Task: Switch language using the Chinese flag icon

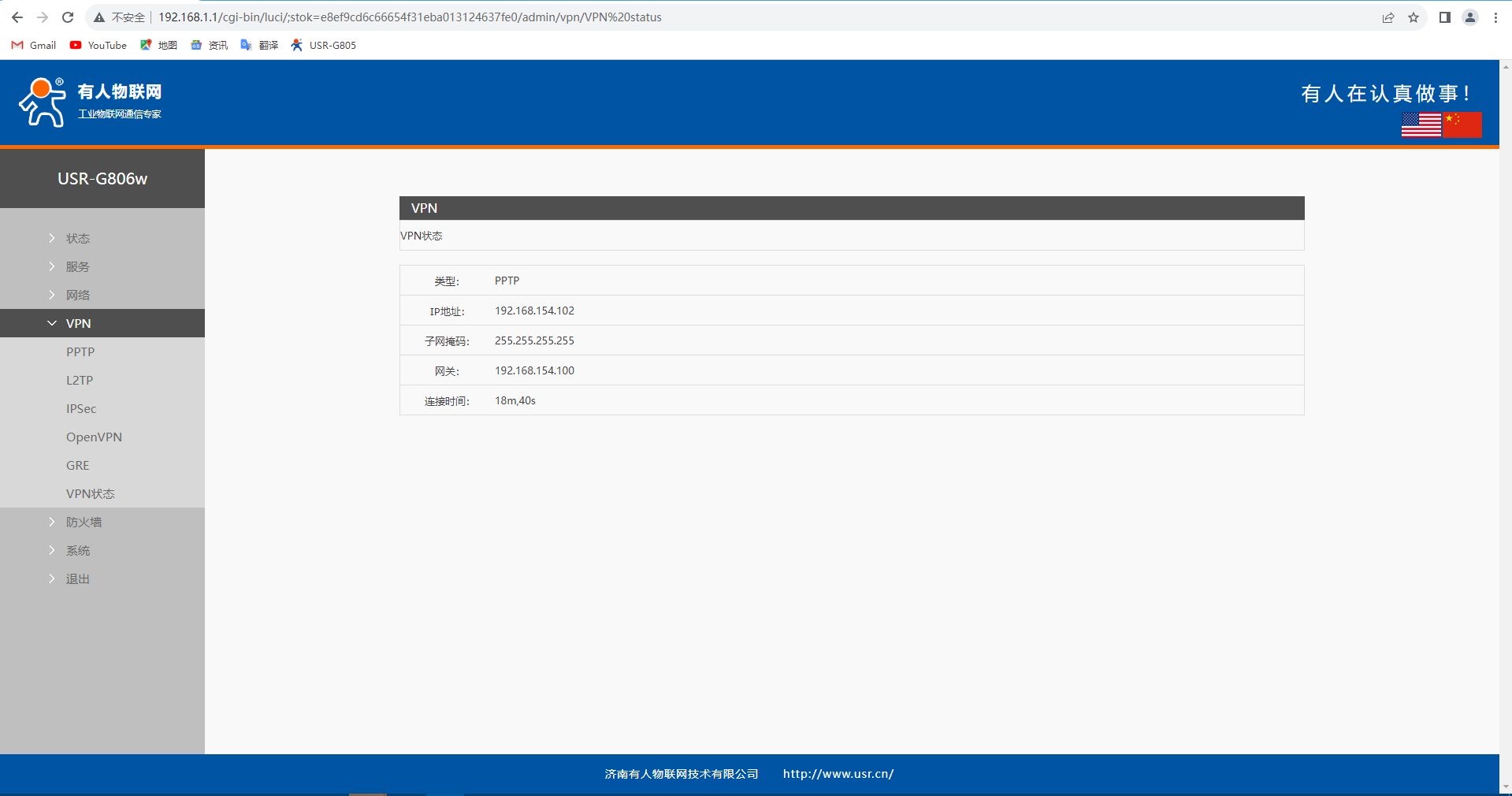Action: (1462, 125)
